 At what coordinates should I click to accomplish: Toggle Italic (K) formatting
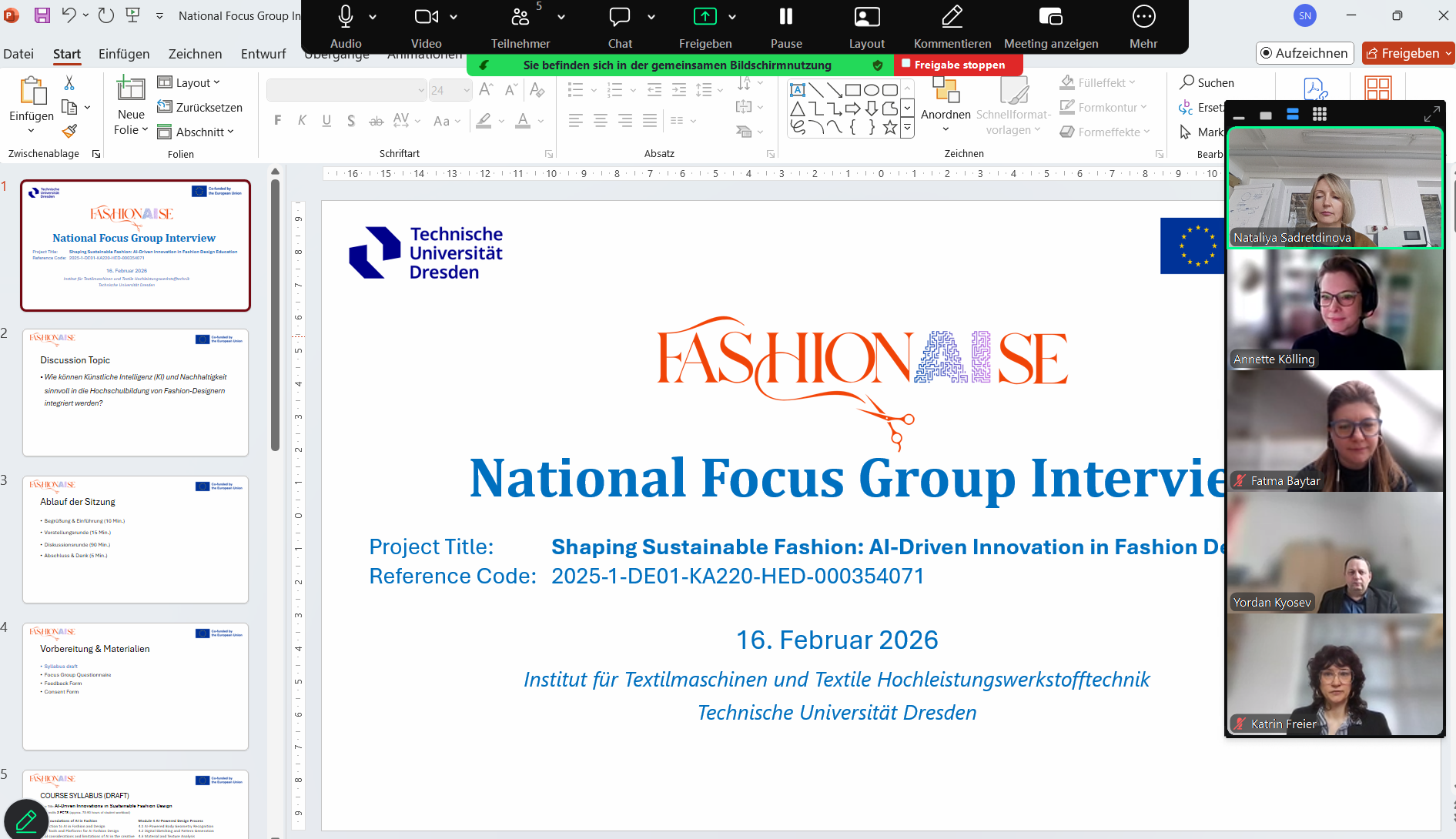303,120
